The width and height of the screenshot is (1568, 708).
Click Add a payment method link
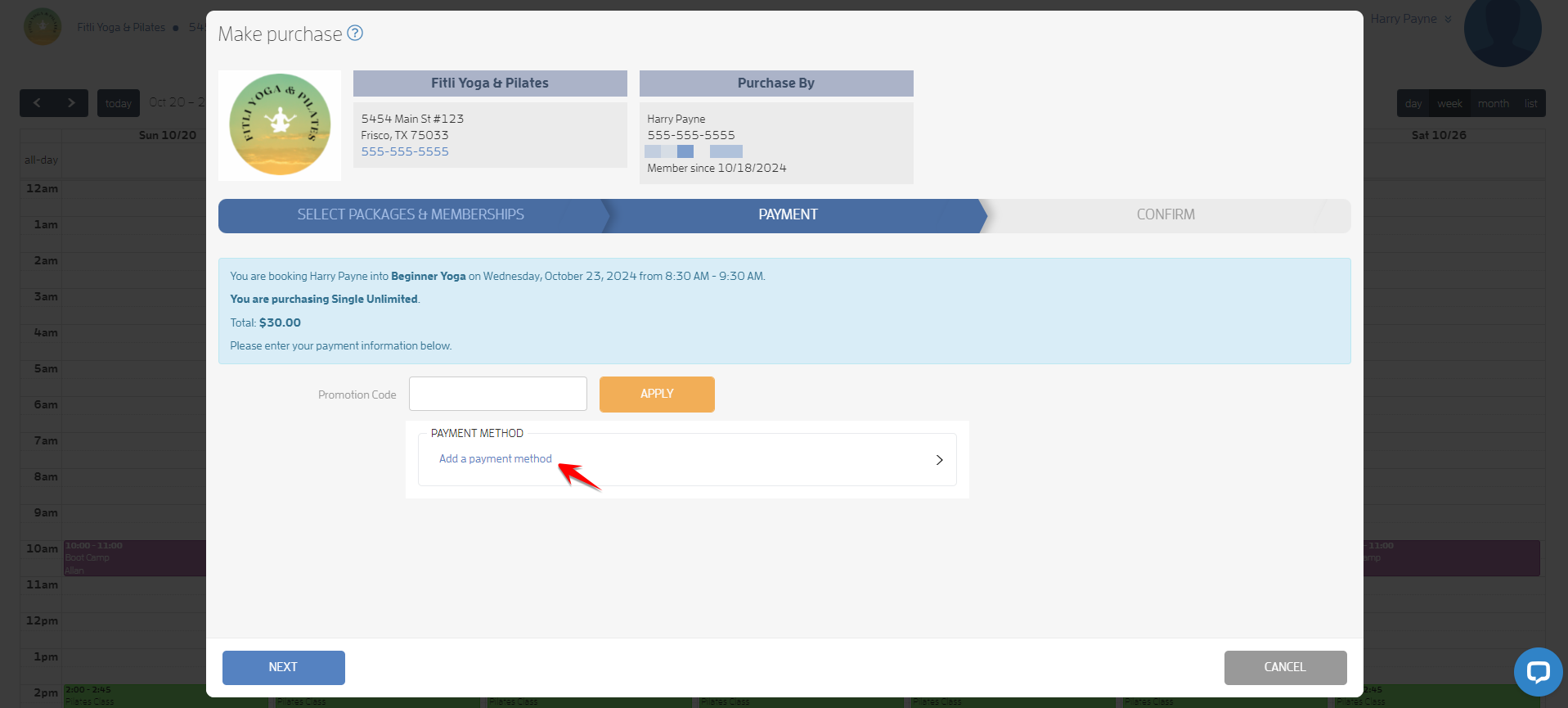pos(496,458)
